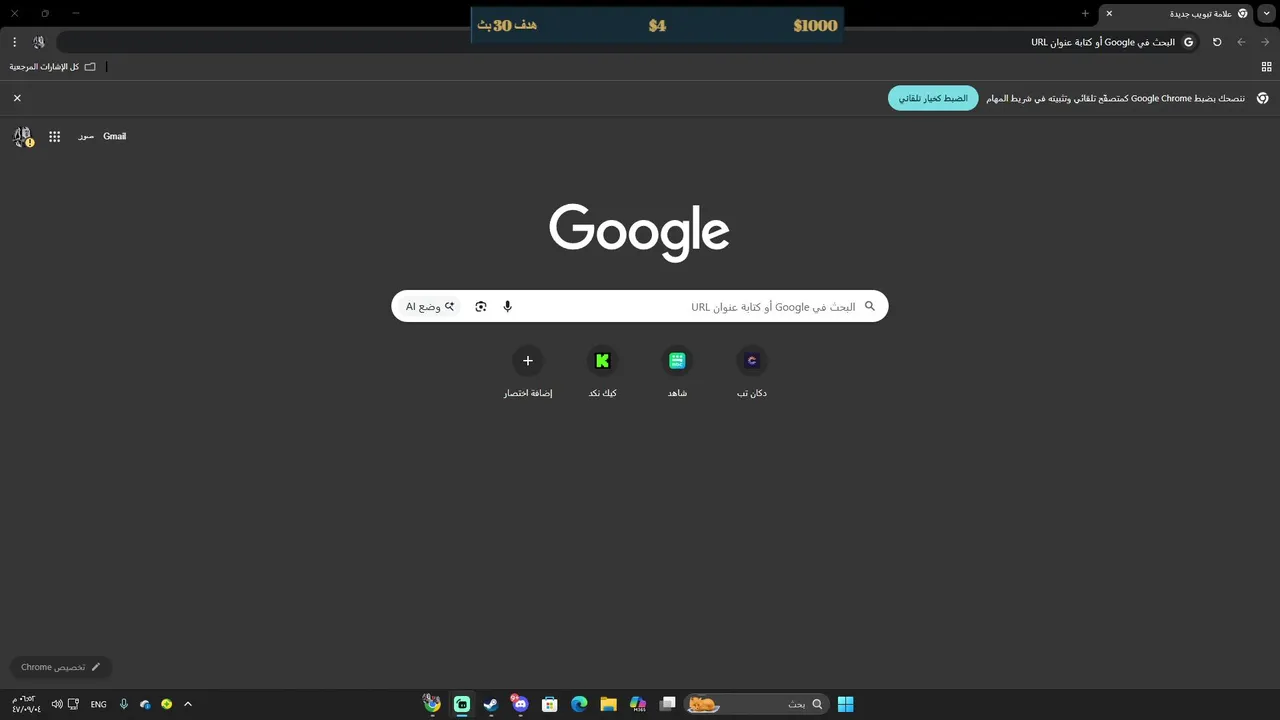The width and height of the screenshot is (1280, 720).
Task: Open the tab groups grid icon in bookmarks bar
Action: pos(1266,67)
